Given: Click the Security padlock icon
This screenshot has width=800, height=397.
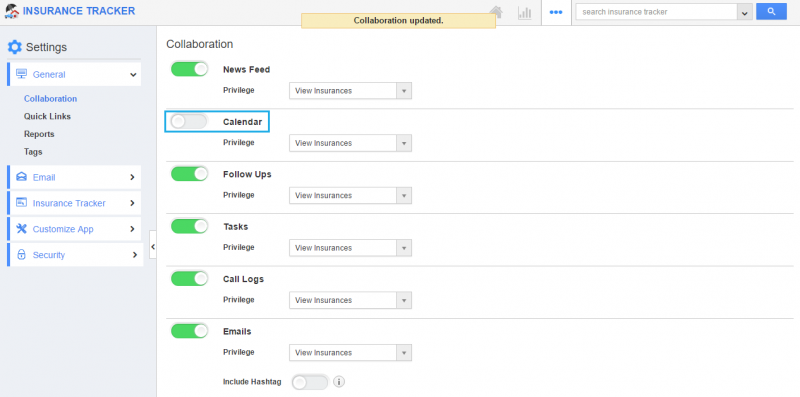Looking at the screenshot, I should coord(21,255).
